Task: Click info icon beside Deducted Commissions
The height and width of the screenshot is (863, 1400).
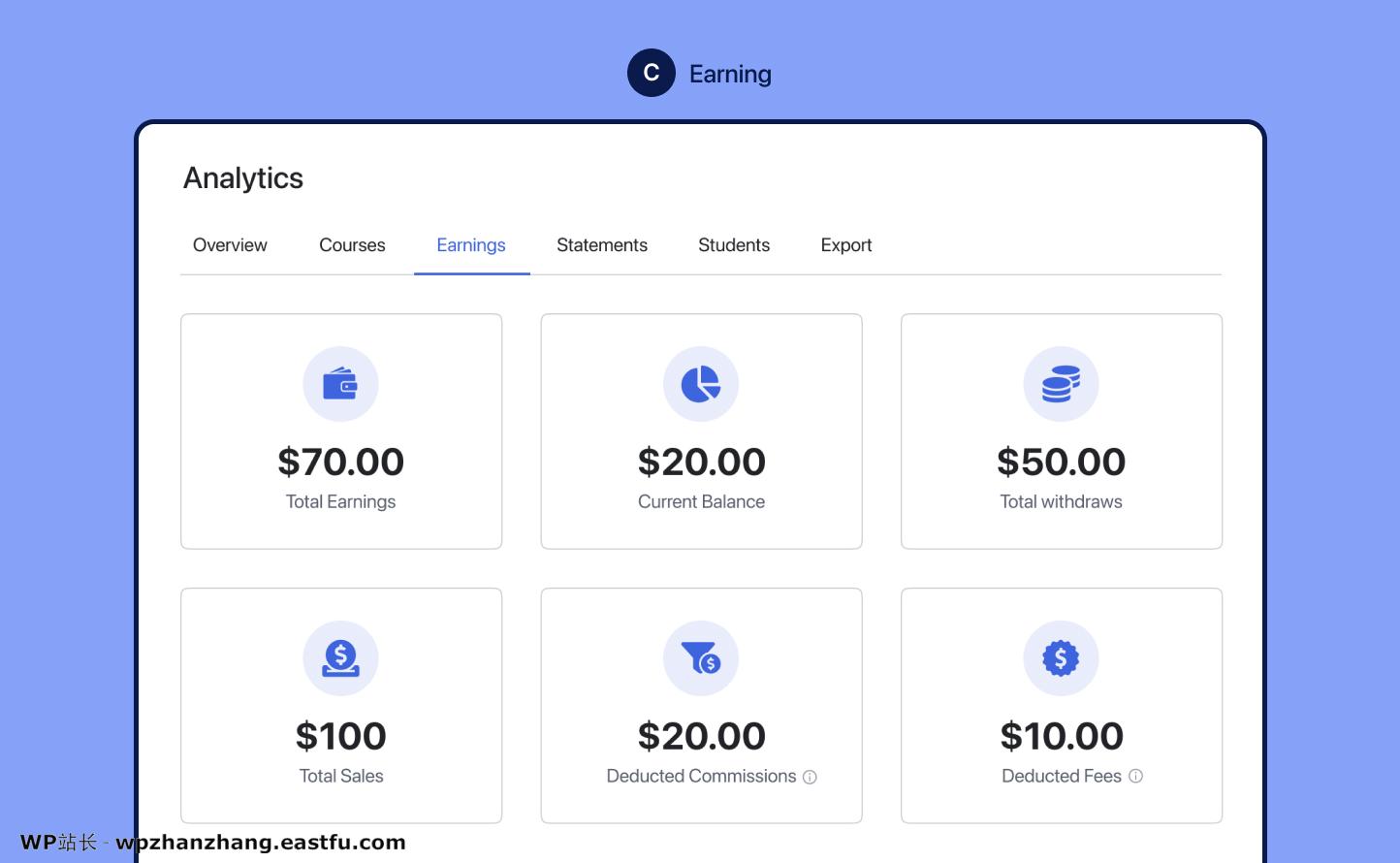Action: tap(810, 777)
